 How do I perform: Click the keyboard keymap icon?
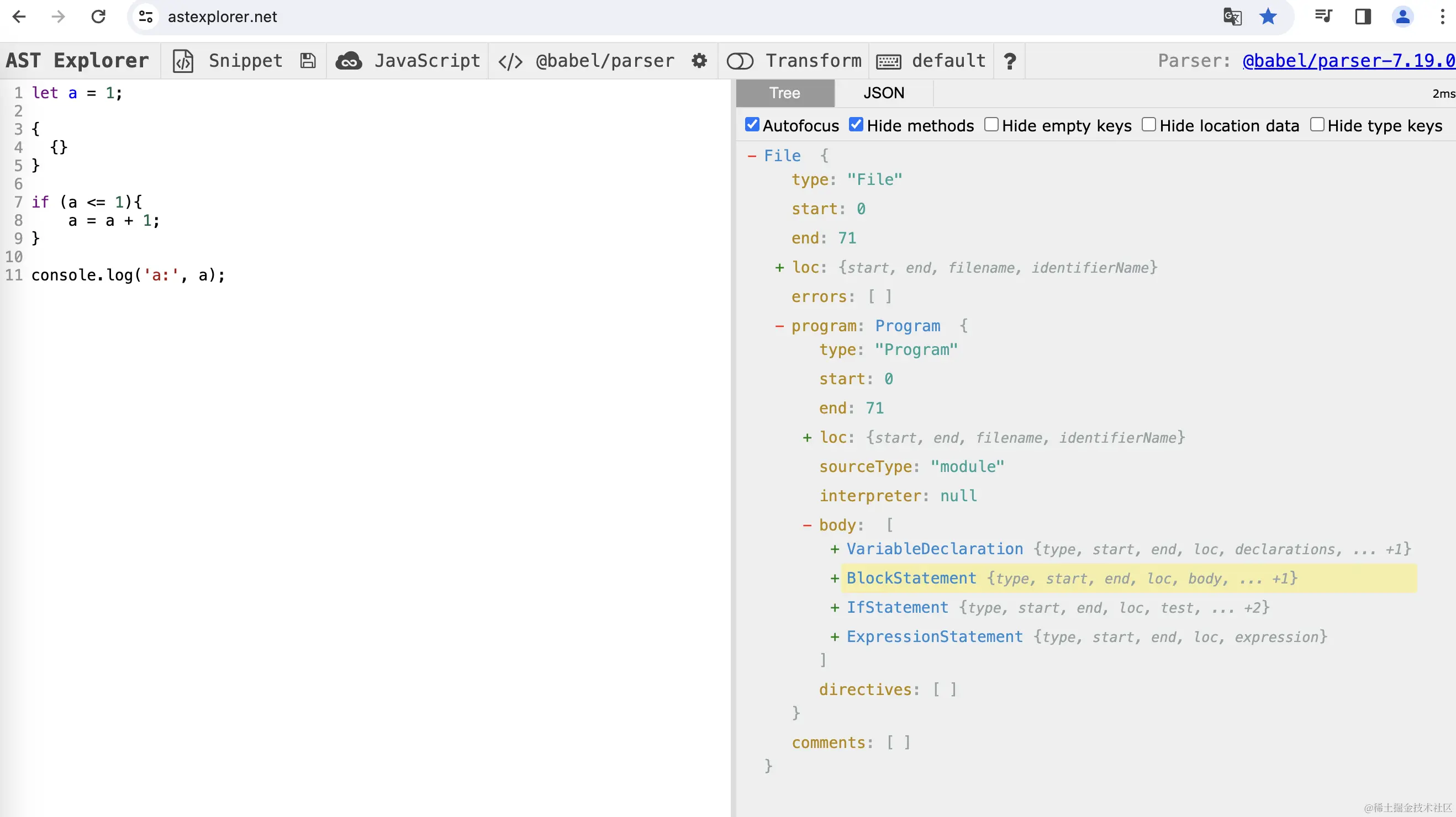(888, 61)
